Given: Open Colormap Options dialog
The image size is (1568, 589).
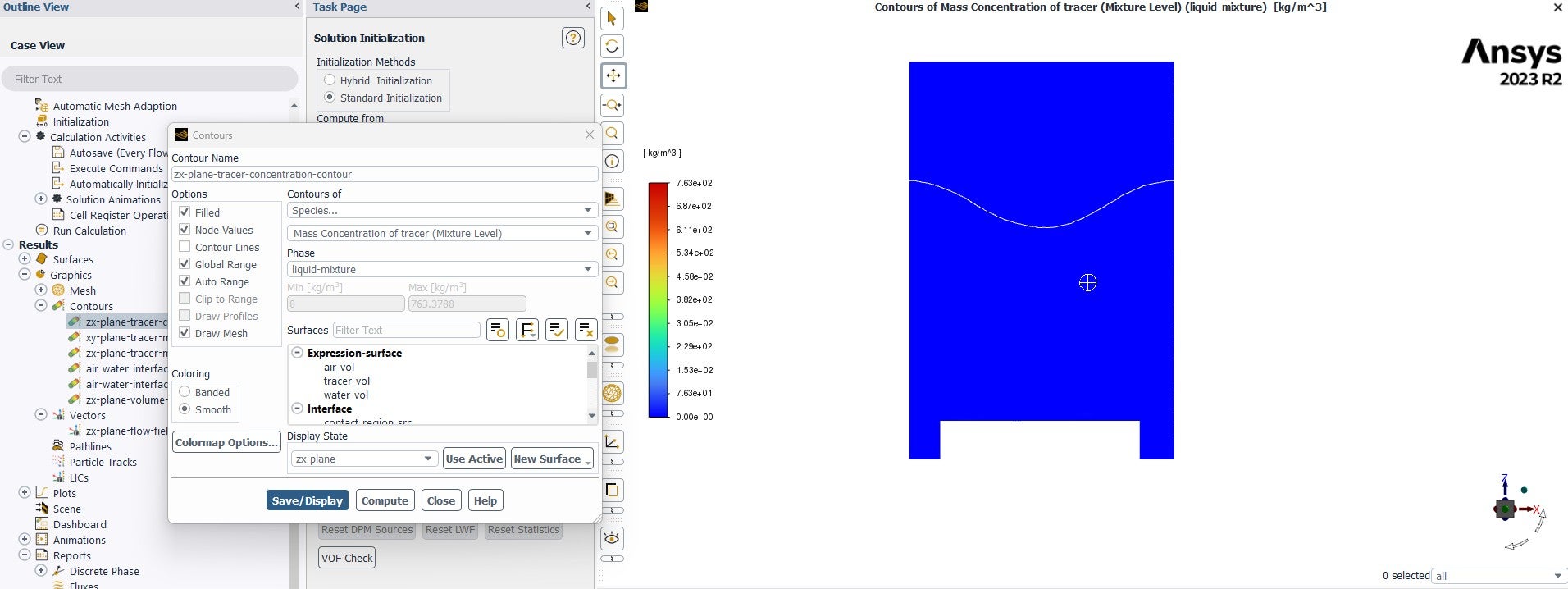Looking at the screenshot, I should [227, 442].
